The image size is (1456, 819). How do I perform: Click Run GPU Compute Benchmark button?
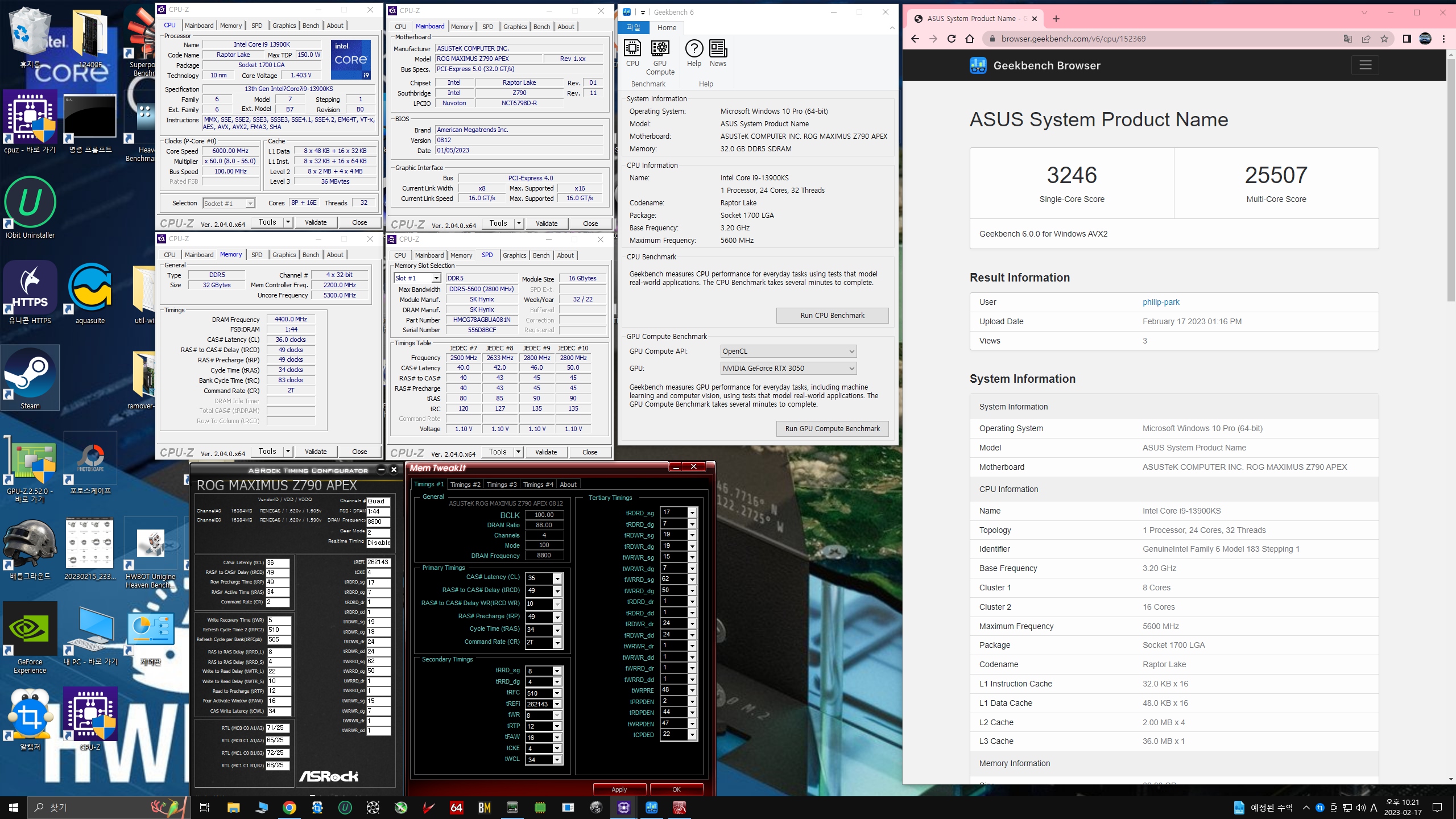coord(832,429)
